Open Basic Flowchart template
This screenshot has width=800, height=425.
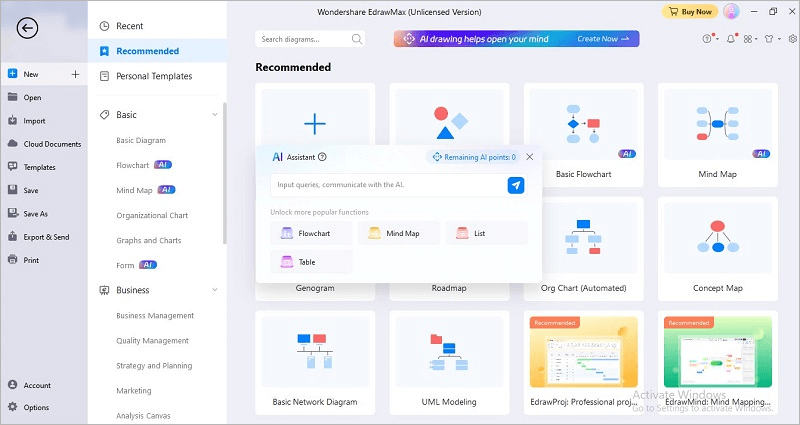click(x=583, y=135)
